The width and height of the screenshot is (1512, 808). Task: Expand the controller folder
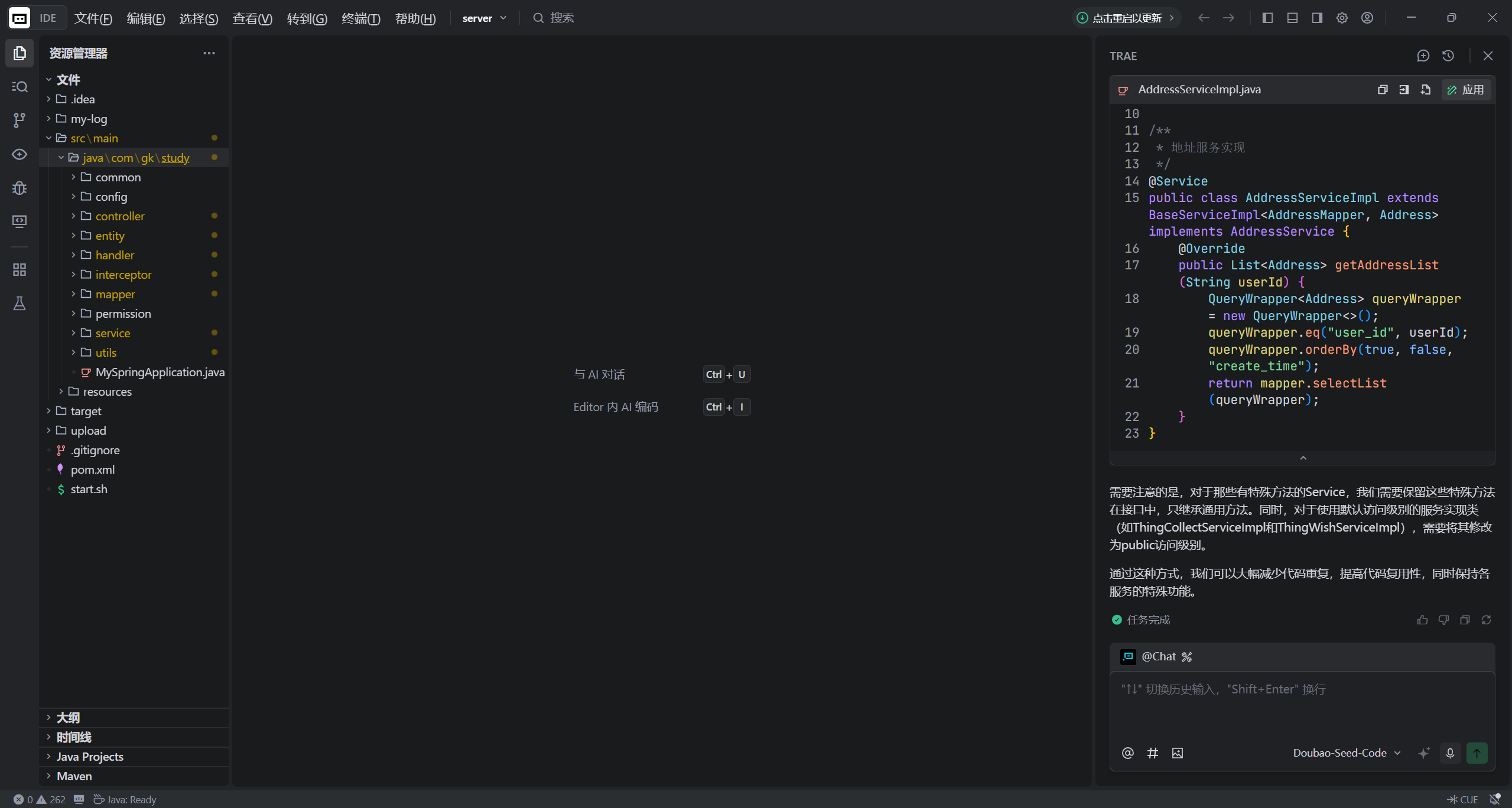pos(119,216)
